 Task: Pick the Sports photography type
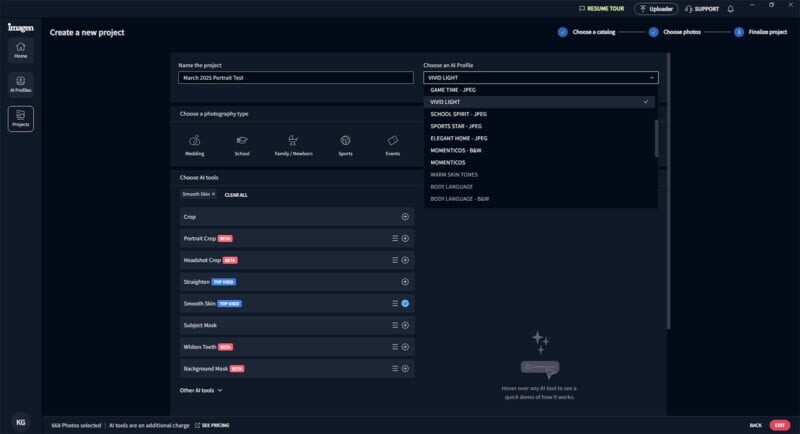(x=345, y=145)
